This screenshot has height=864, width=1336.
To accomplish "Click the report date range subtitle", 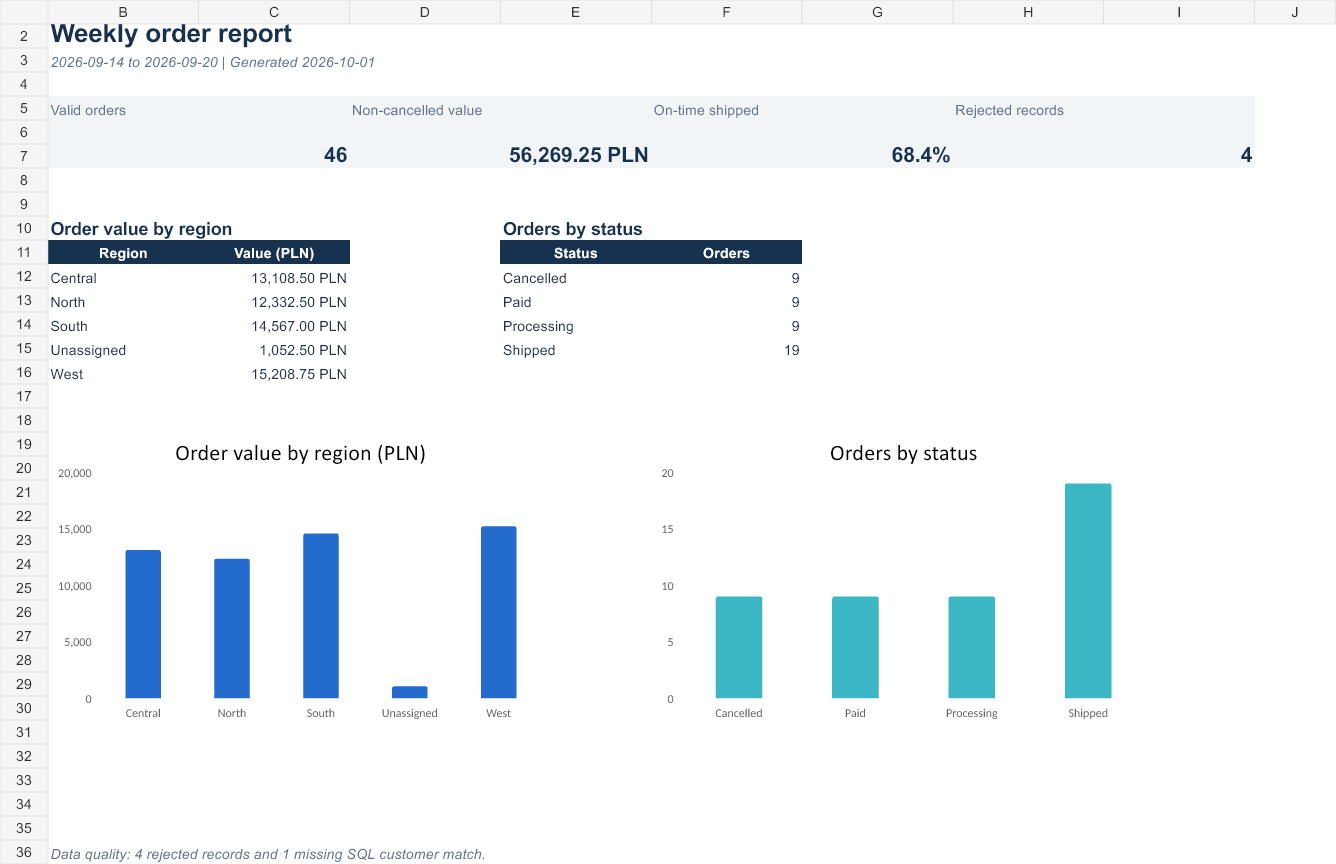I will click(x=212, y=62).
